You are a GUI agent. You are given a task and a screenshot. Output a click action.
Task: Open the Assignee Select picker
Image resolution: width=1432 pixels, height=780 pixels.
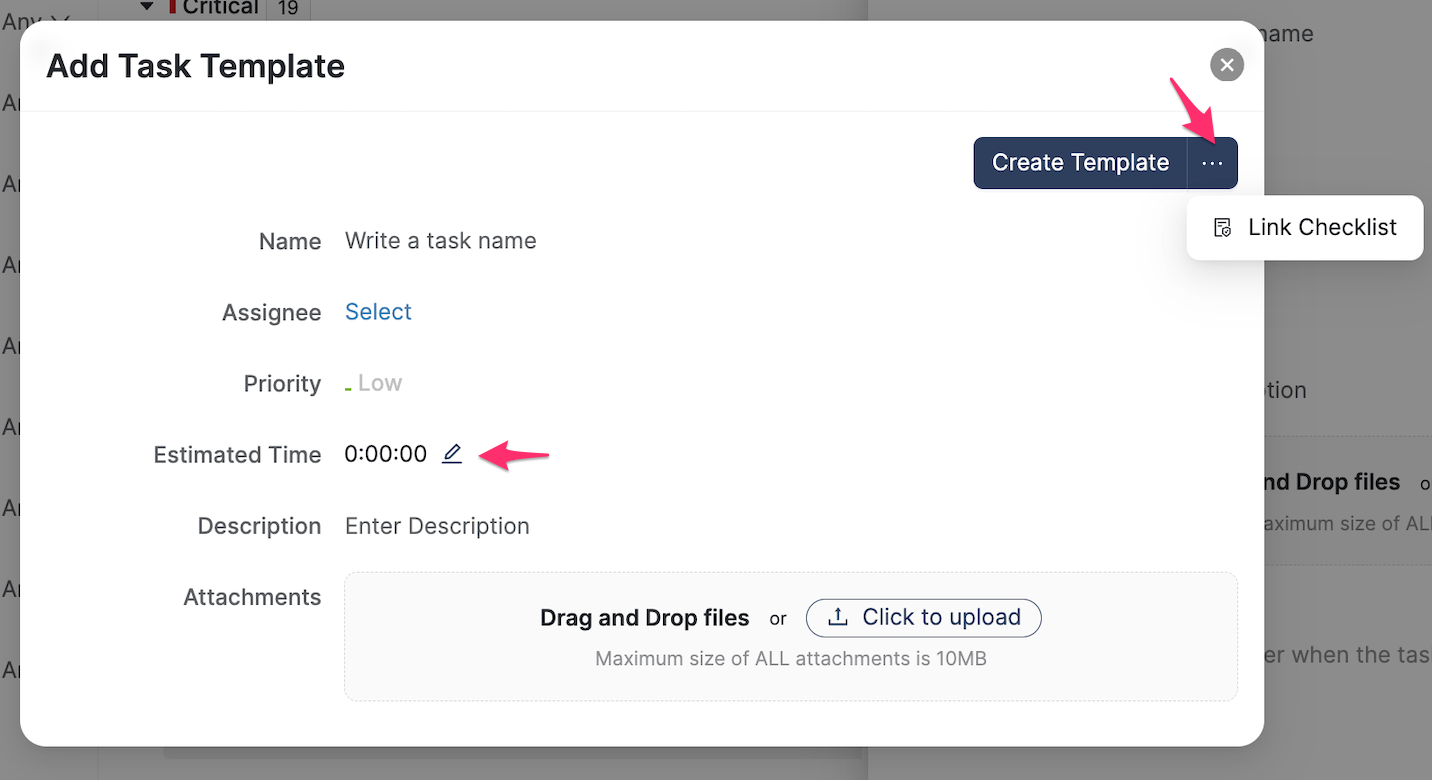[x=378, y=312]
